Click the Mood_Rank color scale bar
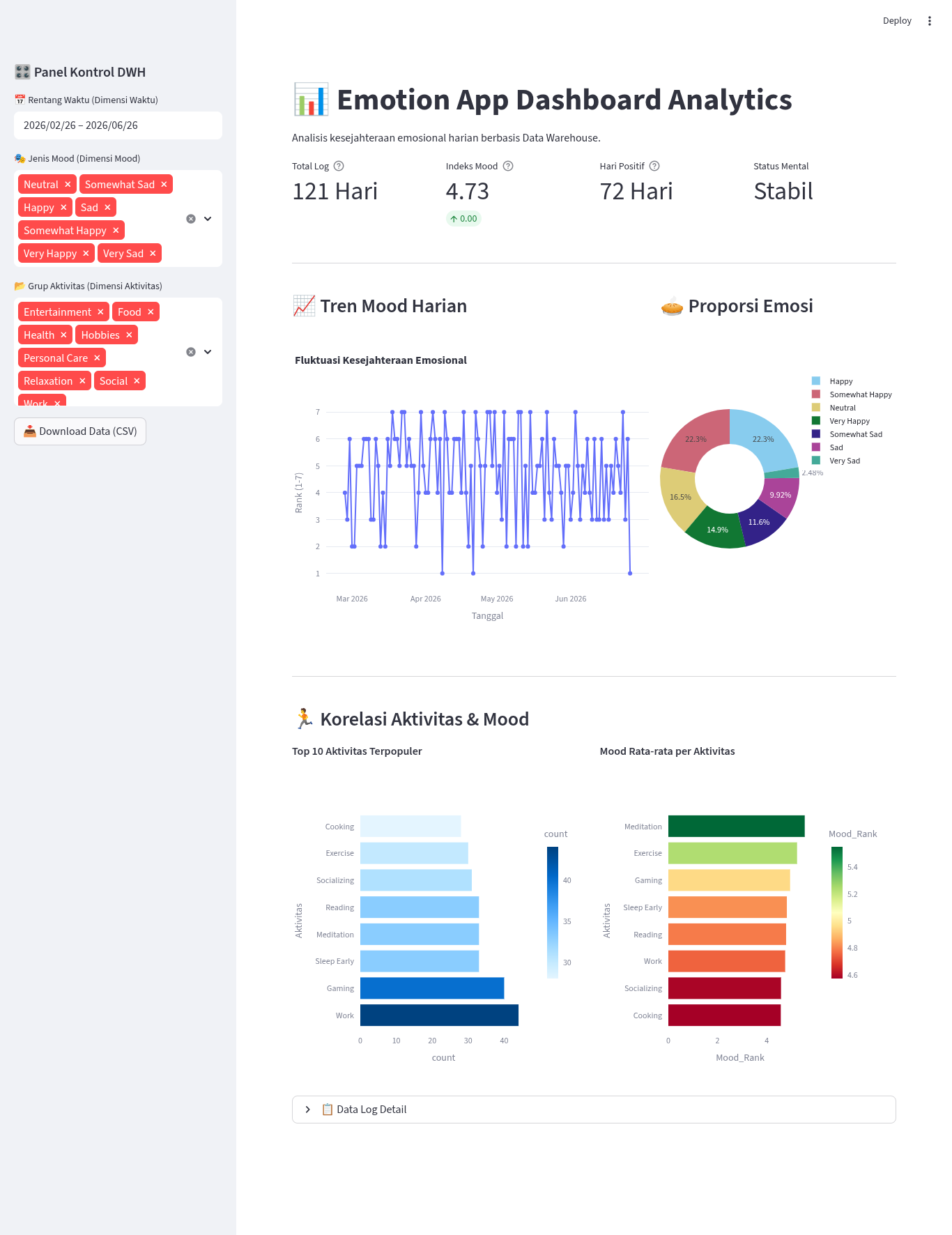 [x=837, y=912]
